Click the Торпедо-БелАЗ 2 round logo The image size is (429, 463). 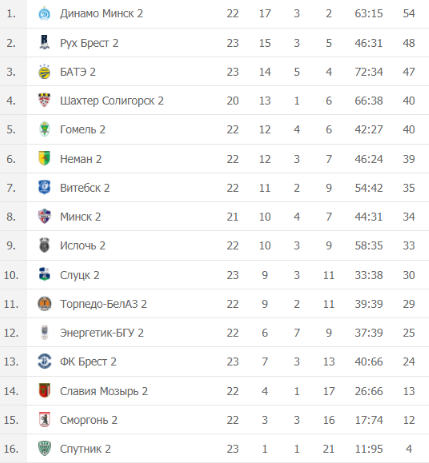click(44, 304)
